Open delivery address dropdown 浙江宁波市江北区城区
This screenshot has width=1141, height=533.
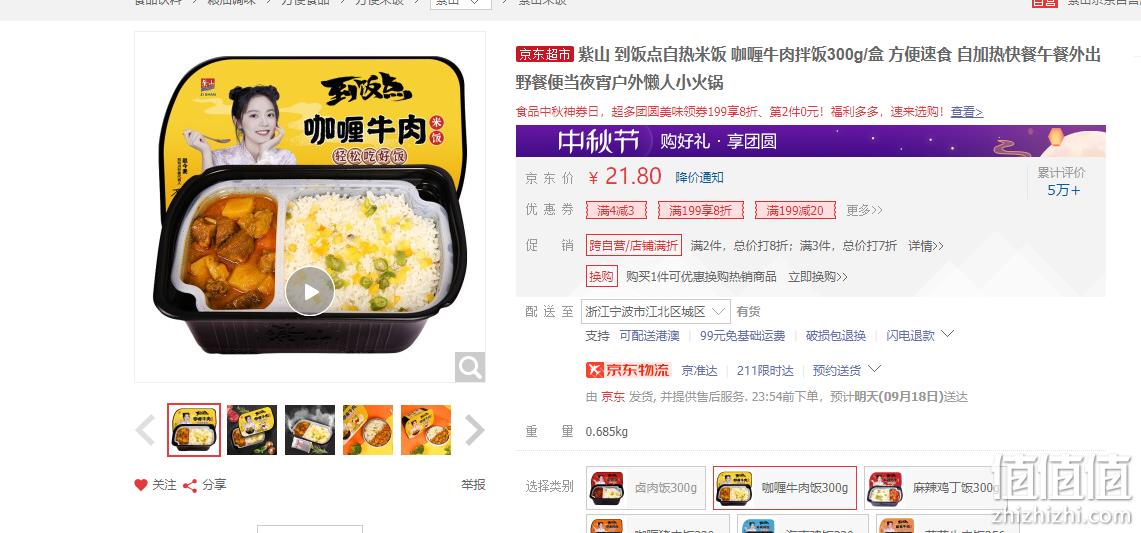[x=656, y=312]
